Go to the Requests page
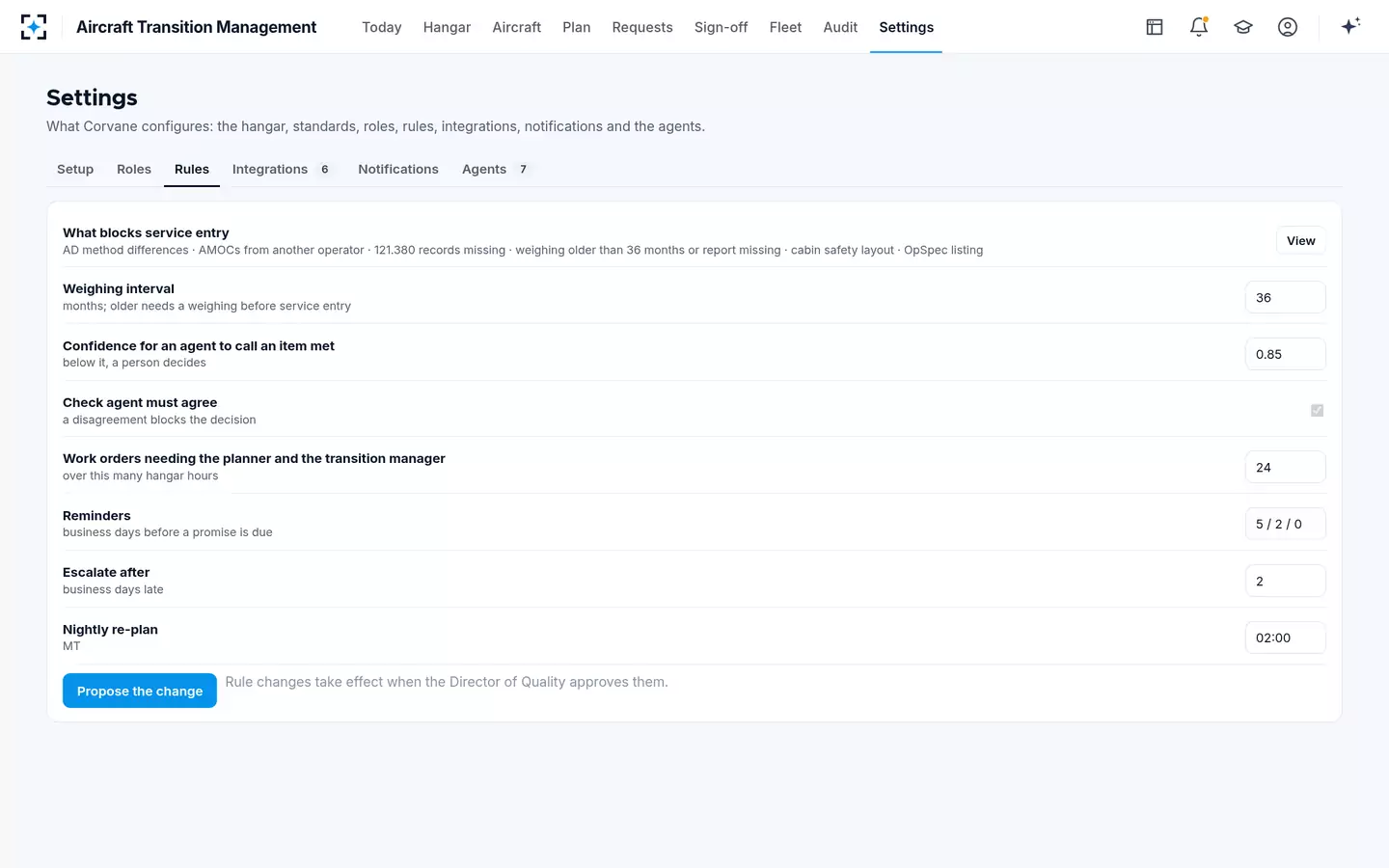 tap(642, 27)
